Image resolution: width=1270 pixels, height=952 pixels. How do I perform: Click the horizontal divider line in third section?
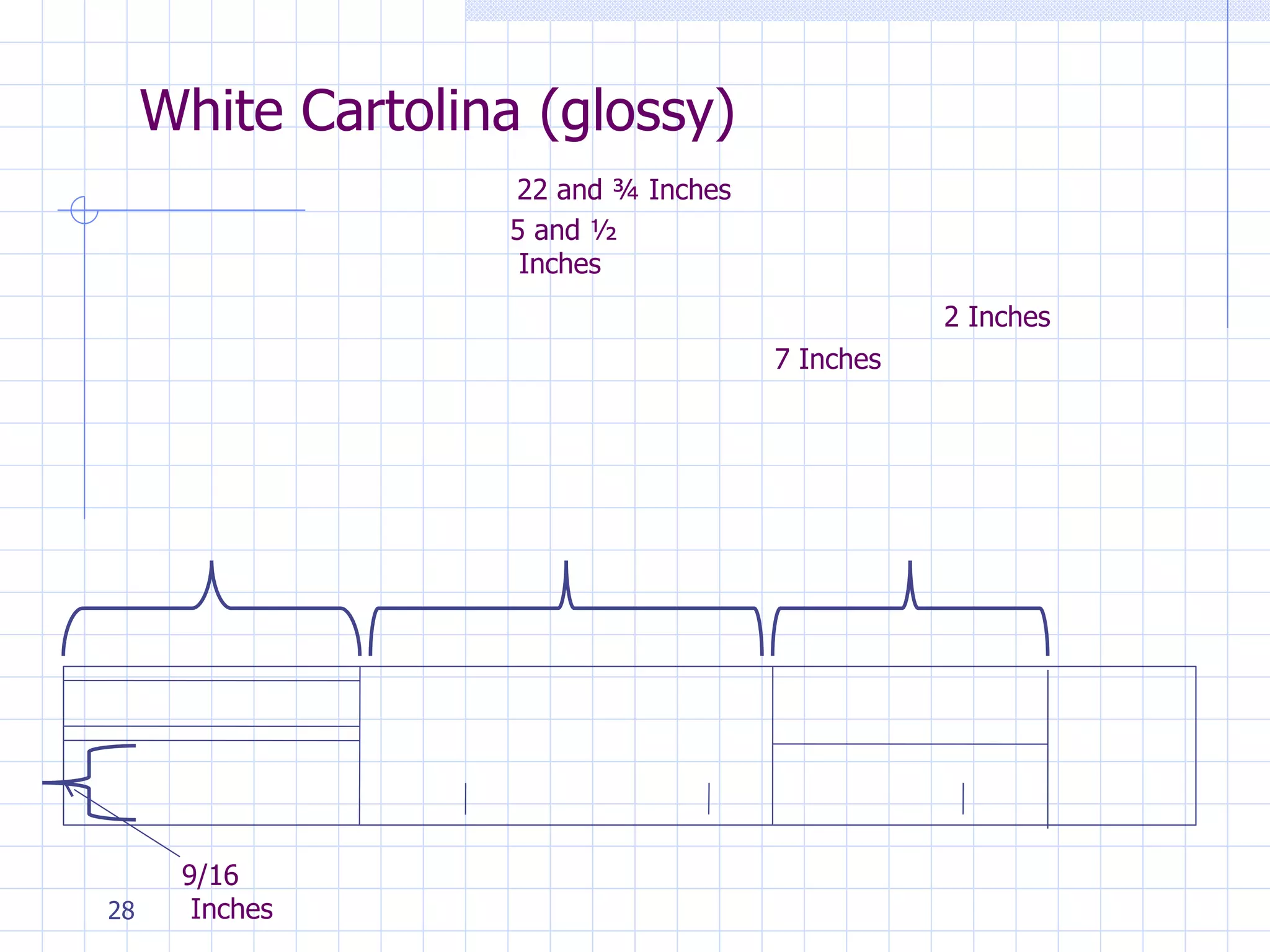coord(910,744)
